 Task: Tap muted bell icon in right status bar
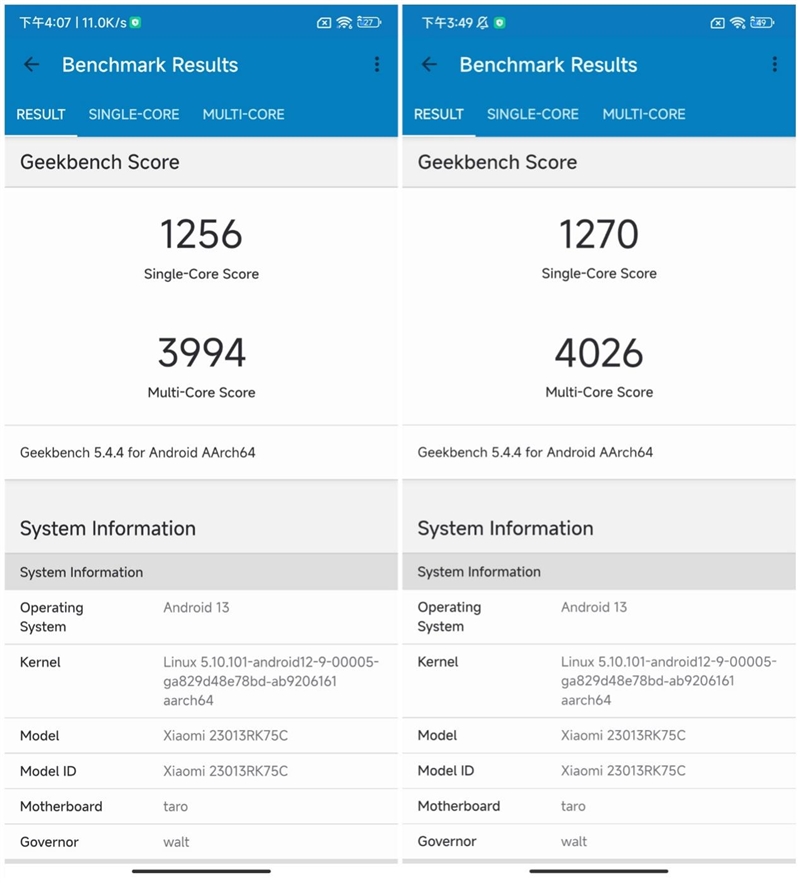482,23
